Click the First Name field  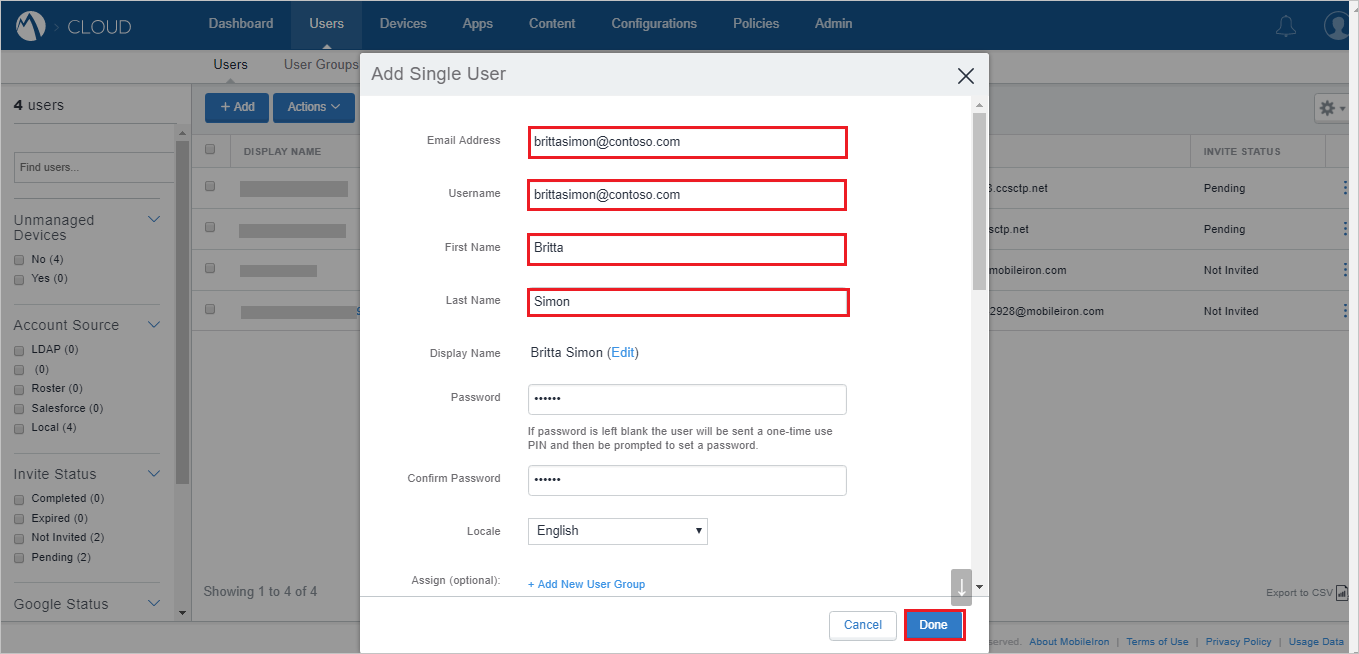687,249
